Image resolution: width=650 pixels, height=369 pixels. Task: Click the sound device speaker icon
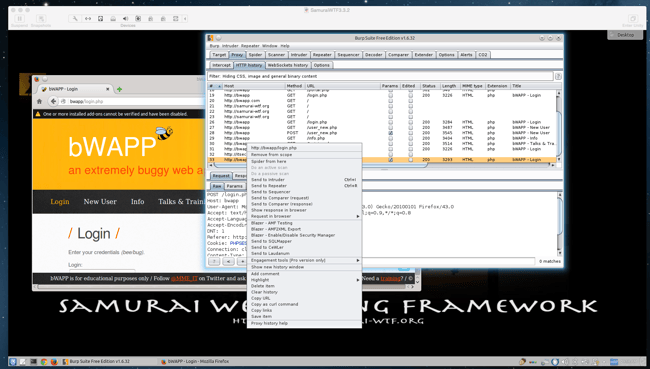click(x=125, y=19)
